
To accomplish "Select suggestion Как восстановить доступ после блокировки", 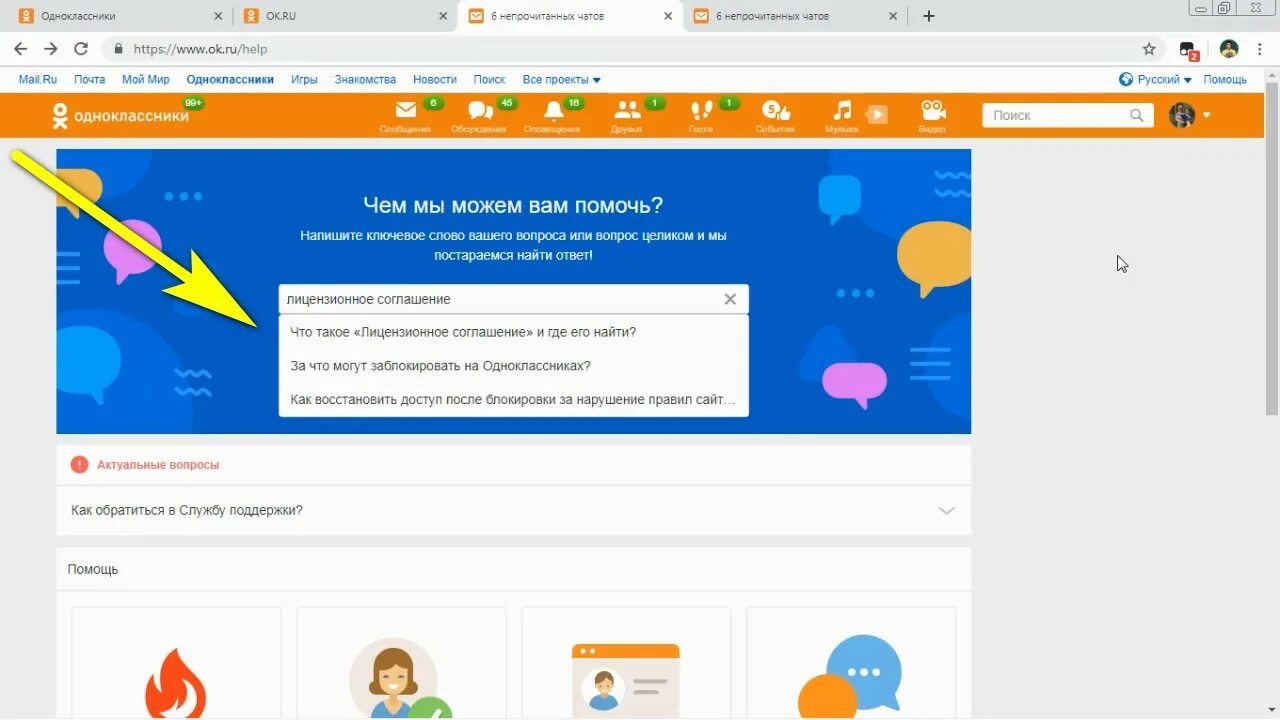I will (513, 399).
